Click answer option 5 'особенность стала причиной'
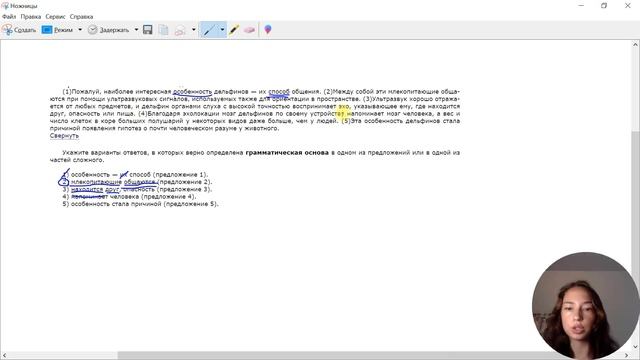This screenshot has height=360, width=640. coord(140,204)
